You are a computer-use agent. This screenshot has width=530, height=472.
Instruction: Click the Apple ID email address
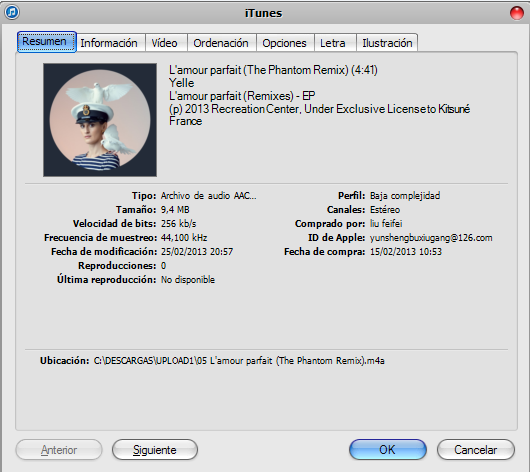(431, 238)
